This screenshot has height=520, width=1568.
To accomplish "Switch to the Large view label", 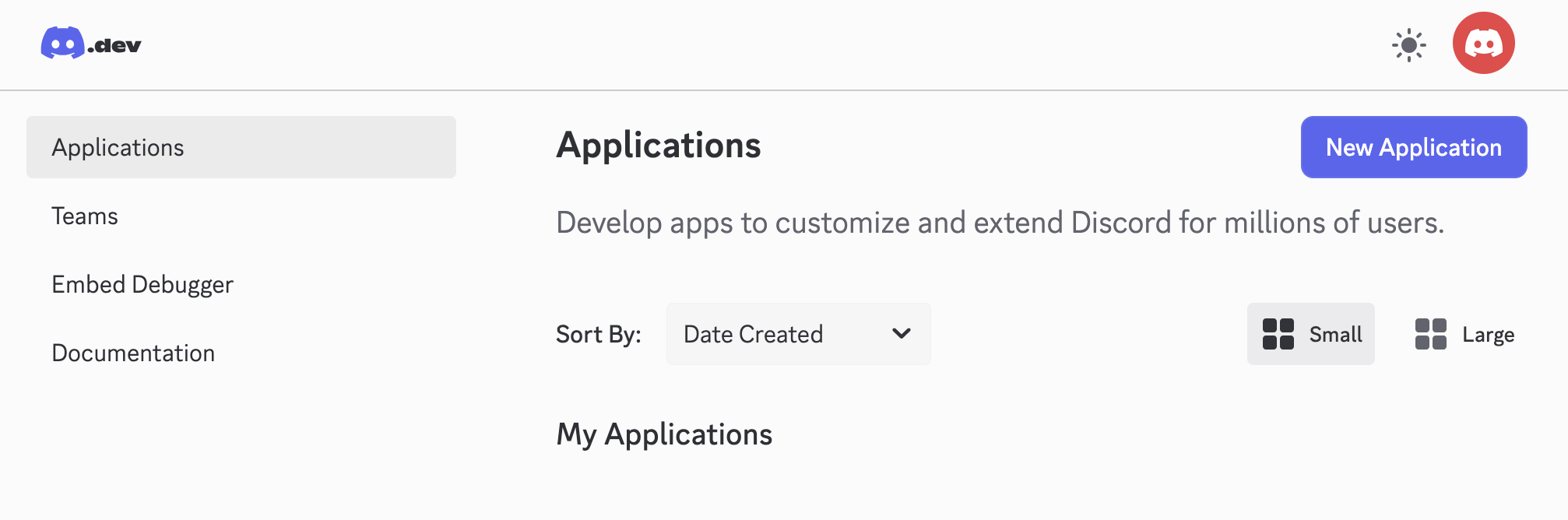I will [x=1488, y=335].
